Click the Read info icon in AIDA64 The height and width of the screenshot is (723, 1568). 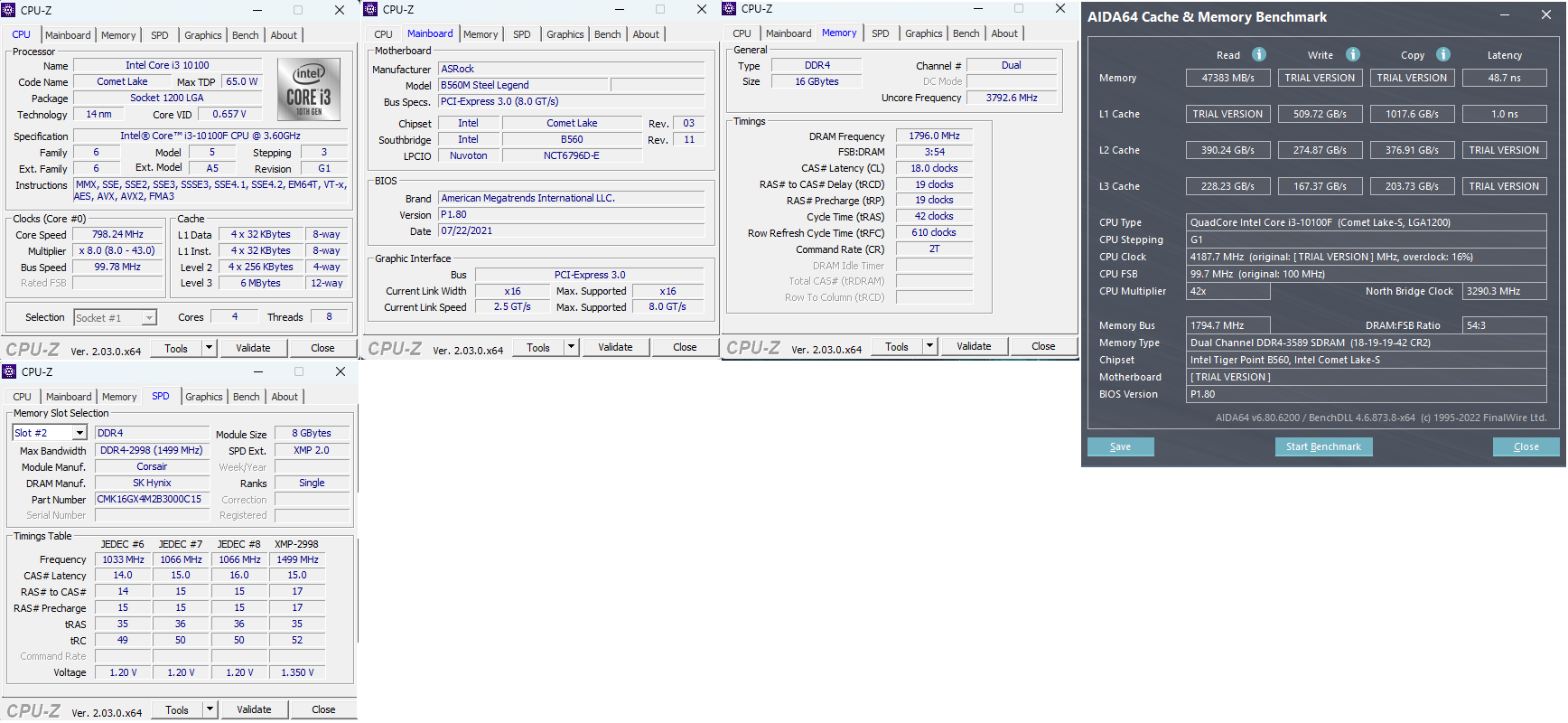click(1259, 54)
